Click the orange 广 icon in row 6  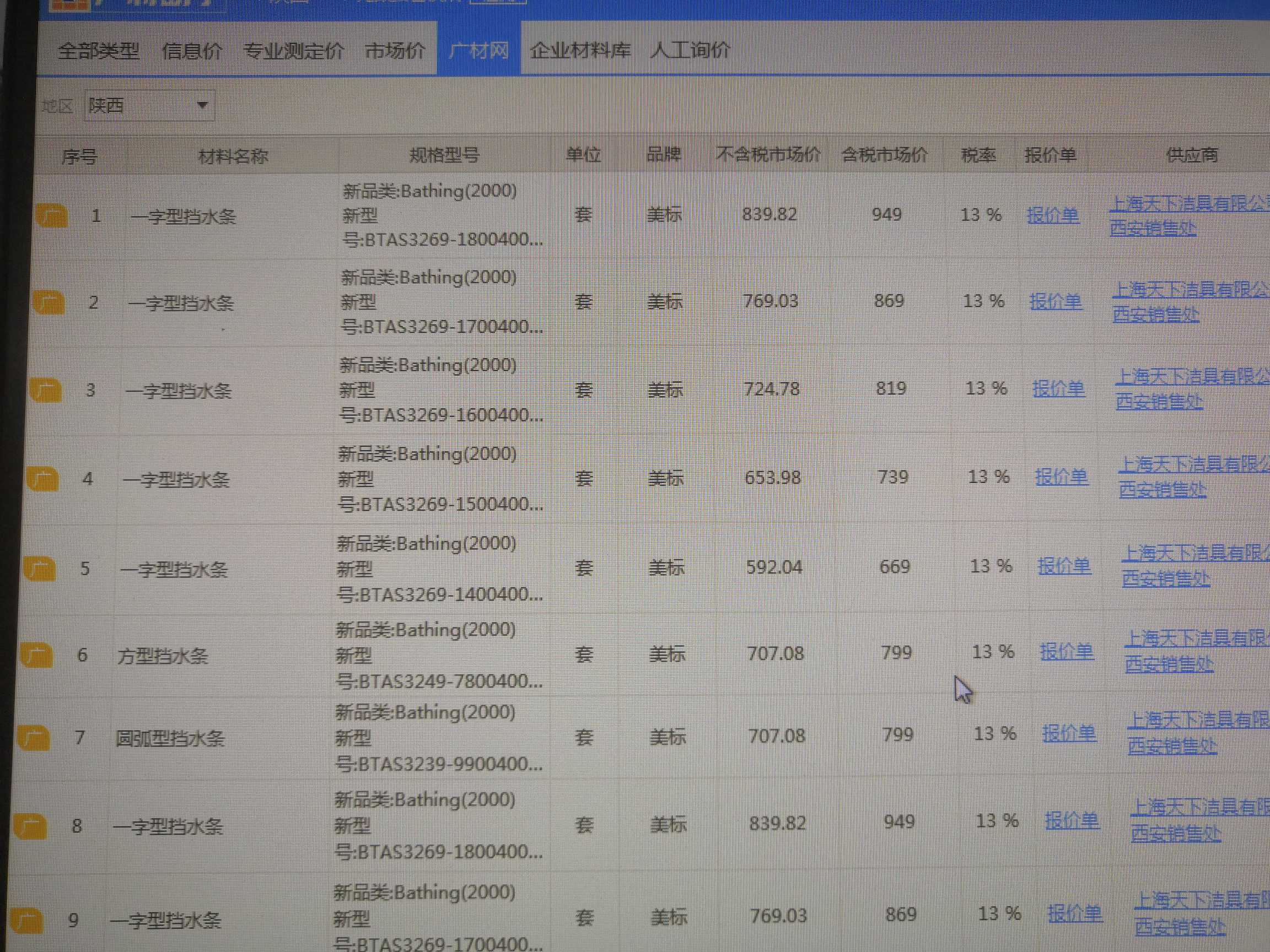point(36,655)
